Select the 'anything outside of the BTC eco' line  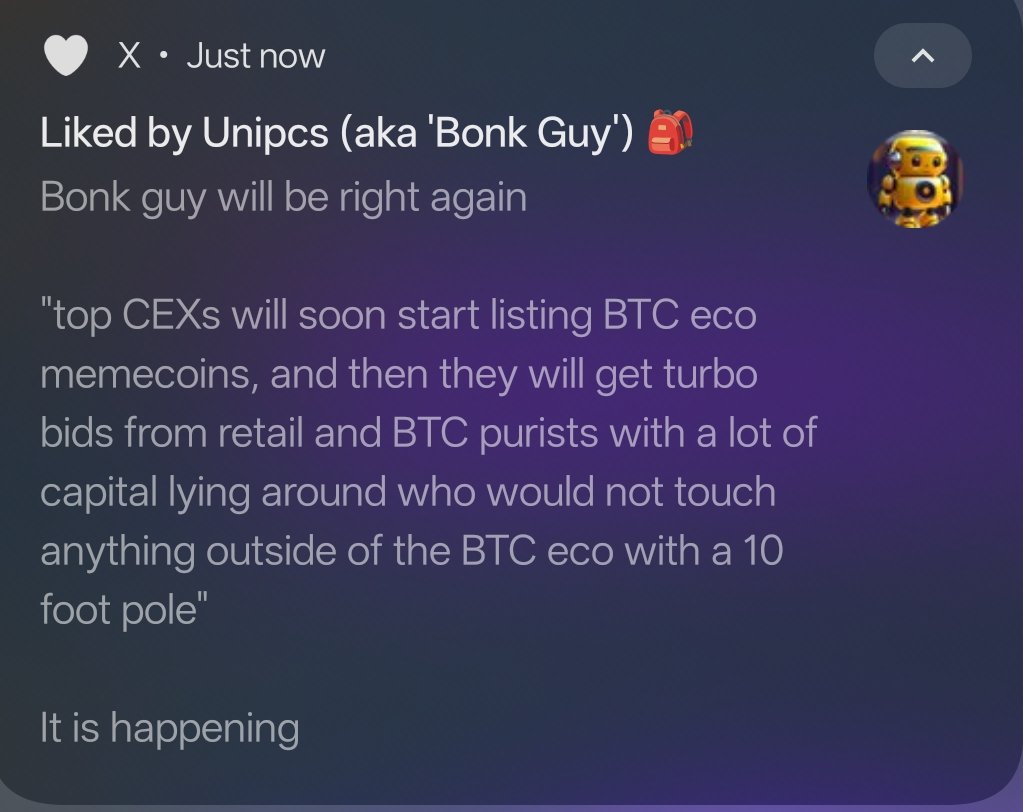pyautogui.click(x=412, y=552)
